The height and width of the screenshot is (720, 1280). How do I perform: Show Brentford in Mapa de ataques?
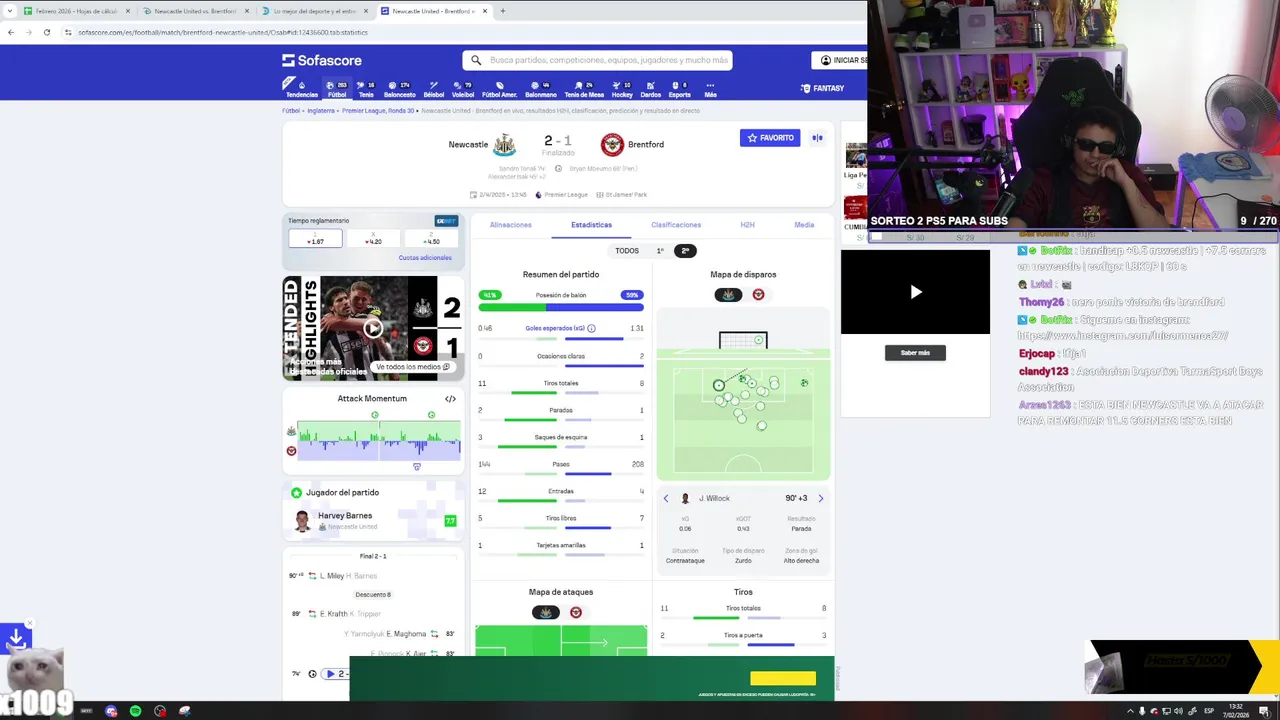576,613
